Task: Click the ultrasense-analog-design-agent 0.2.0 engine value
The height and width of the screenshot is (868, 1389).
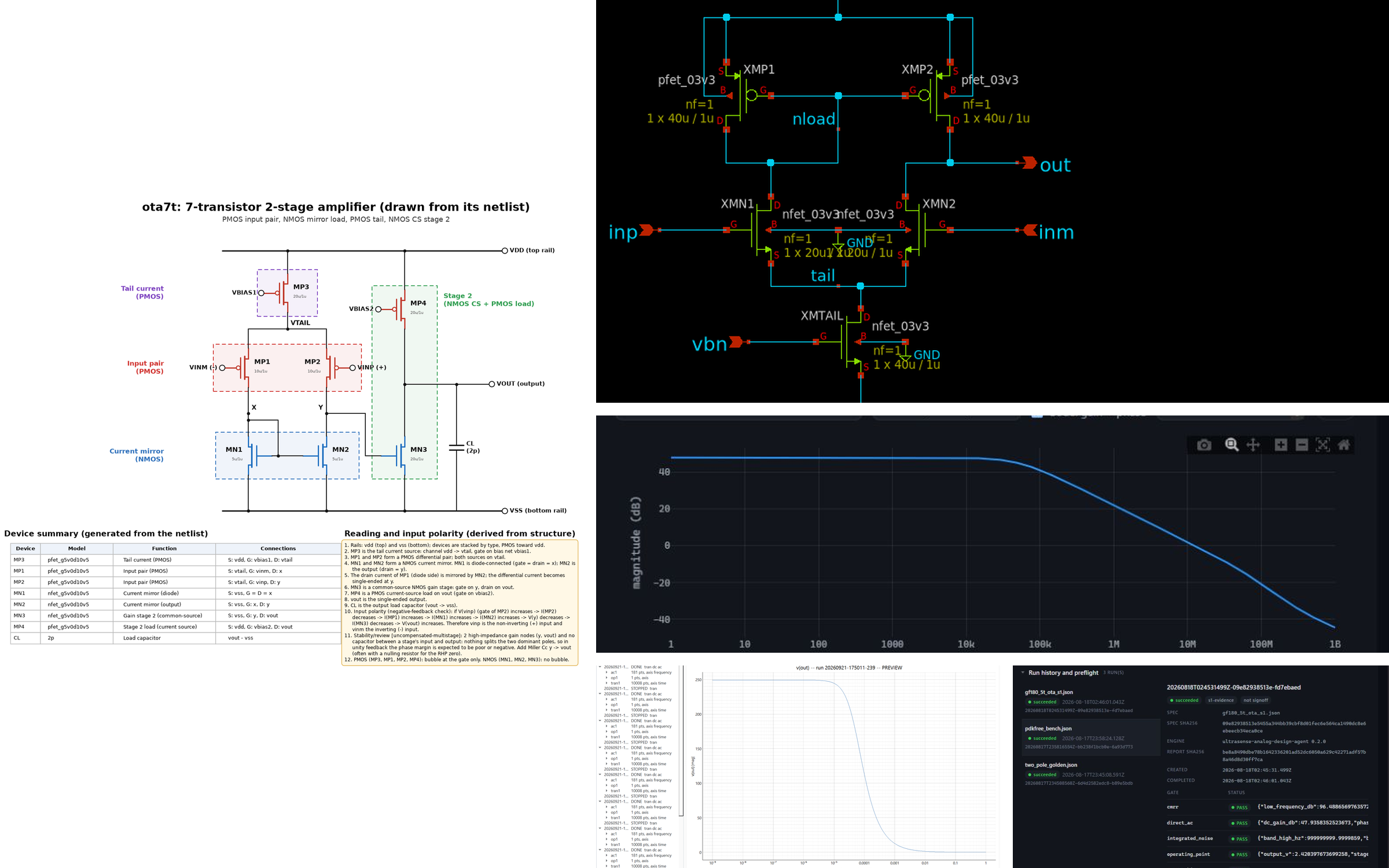Action: [1274, 741]
